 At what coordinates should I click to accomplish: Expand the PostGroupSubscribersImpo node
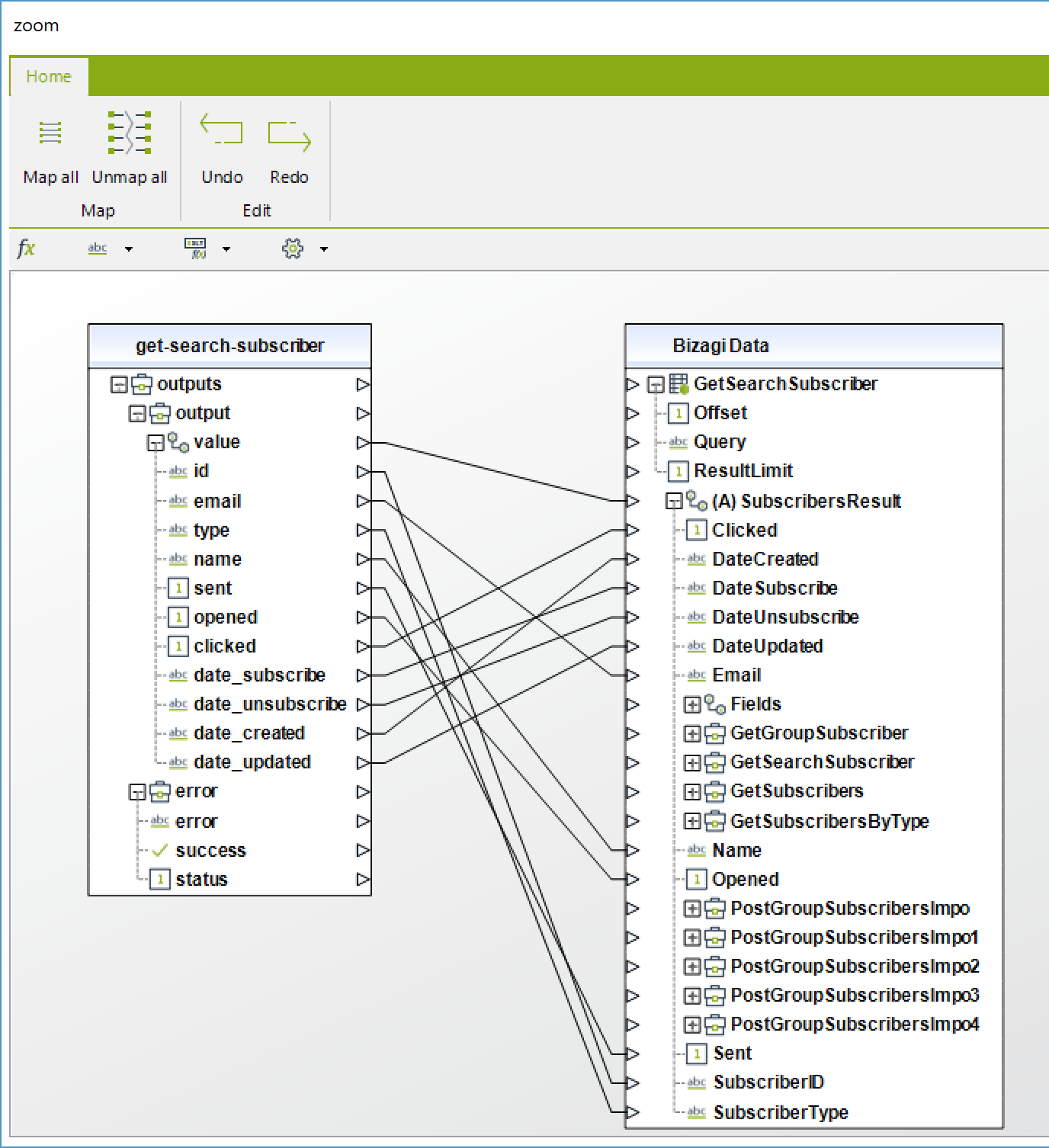click(x=692, y=909)
